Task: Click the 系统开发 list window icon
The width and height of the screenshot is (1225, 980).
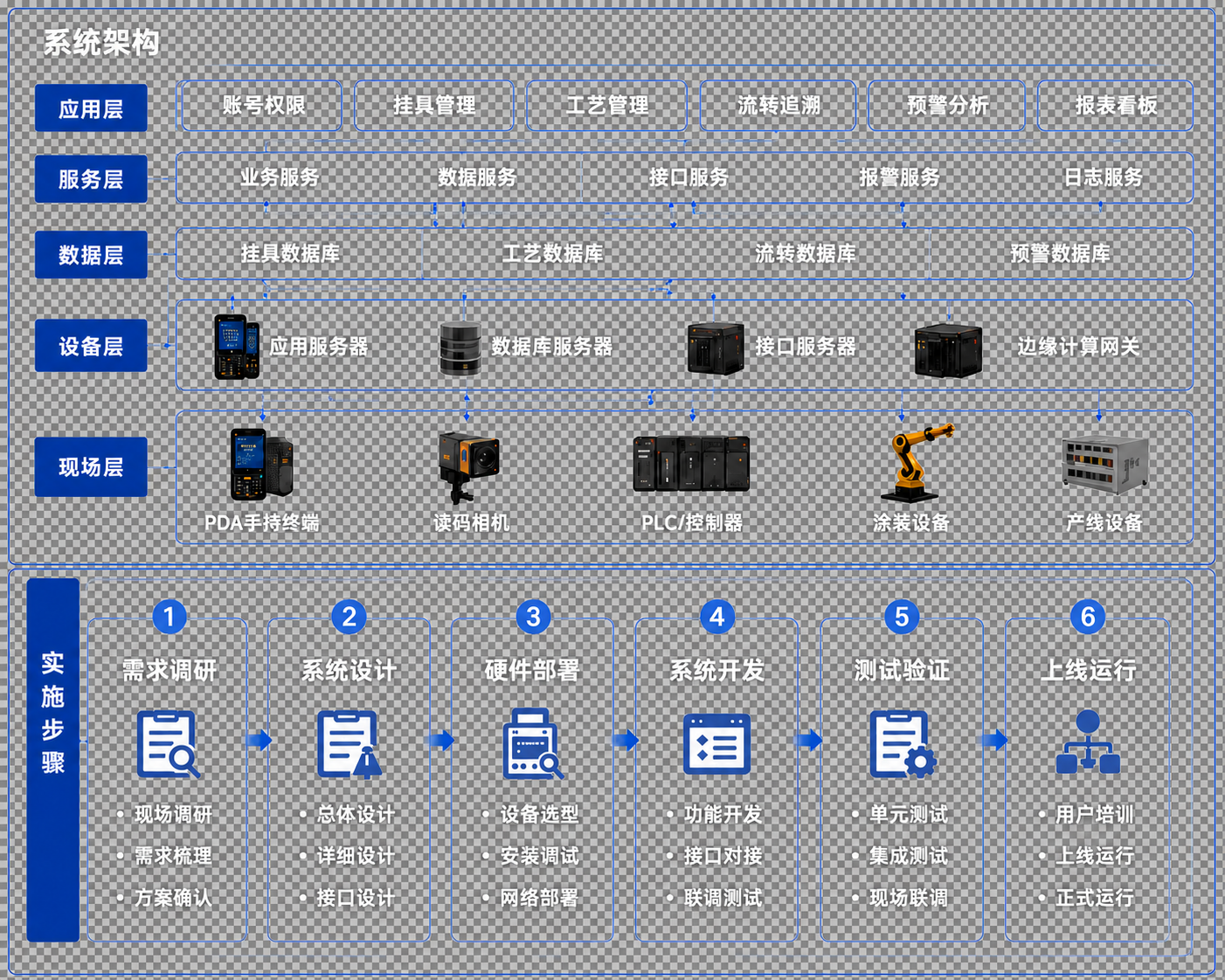Action: click(716, 744)
